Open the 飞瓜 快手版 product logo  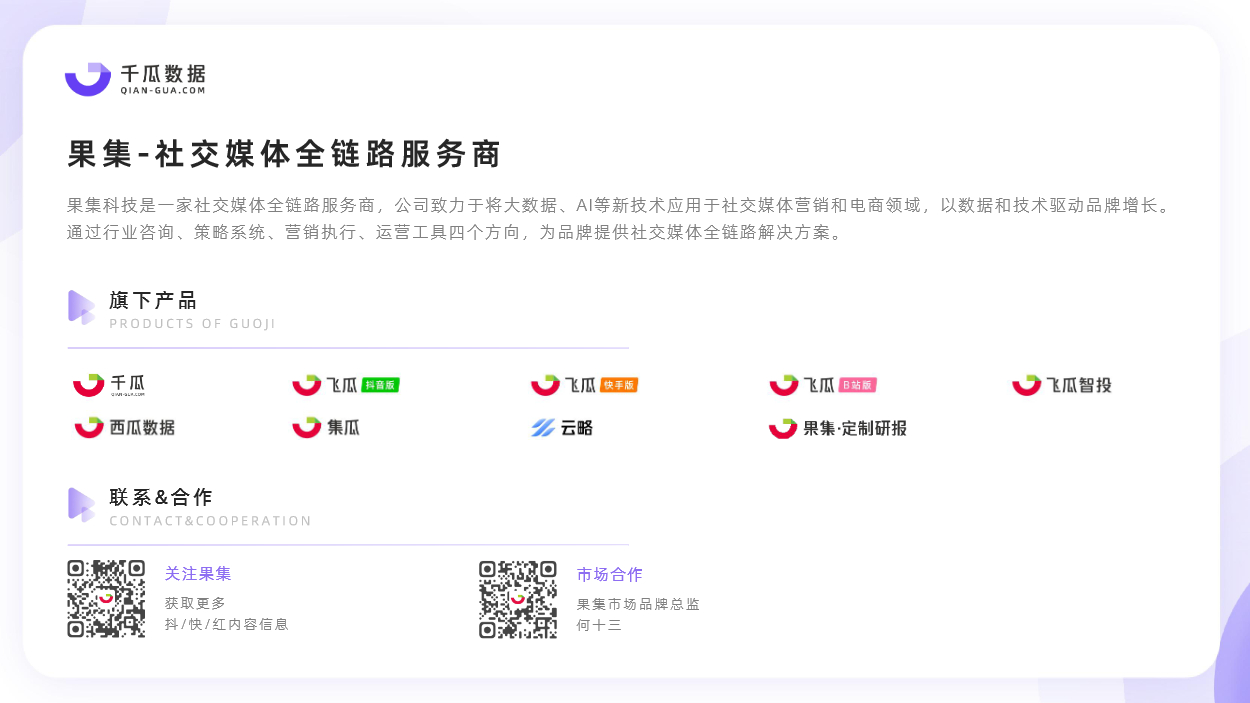pyautogui.click(x=584, y=385)
